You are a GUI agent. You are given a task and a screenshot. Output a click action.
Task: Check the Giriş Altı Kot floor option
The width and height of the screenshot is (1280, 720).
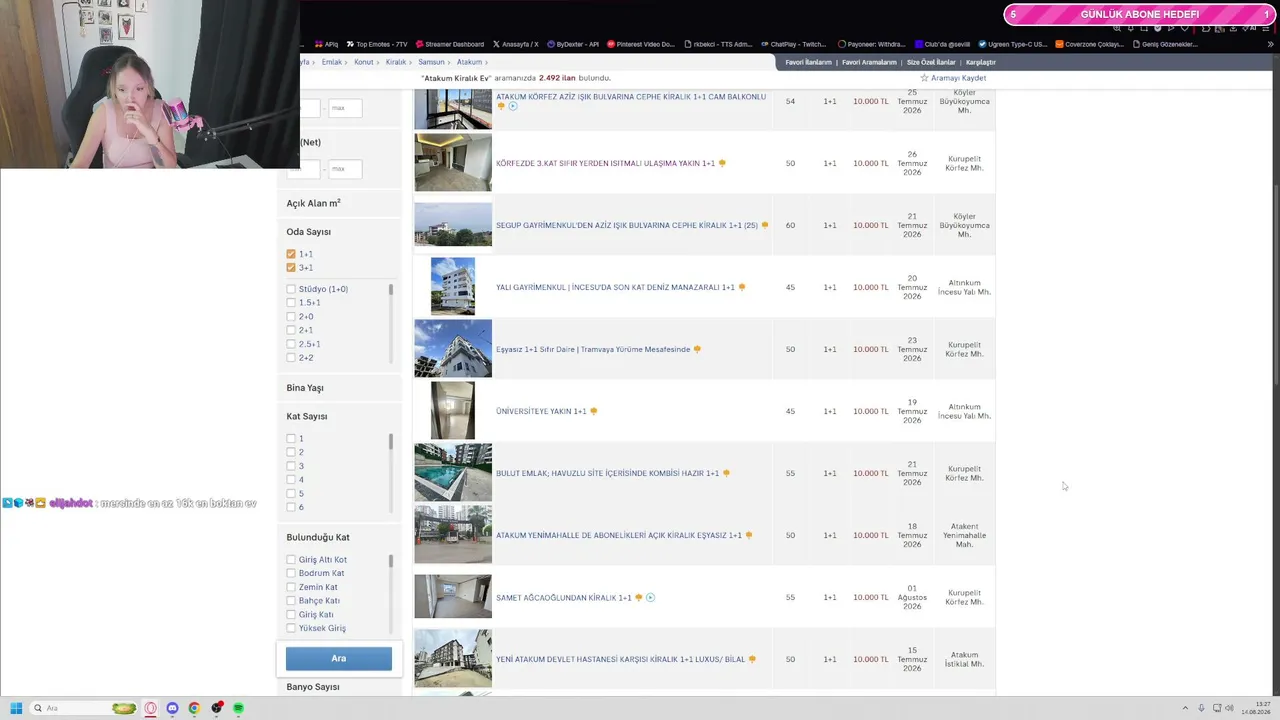point(291,560)
